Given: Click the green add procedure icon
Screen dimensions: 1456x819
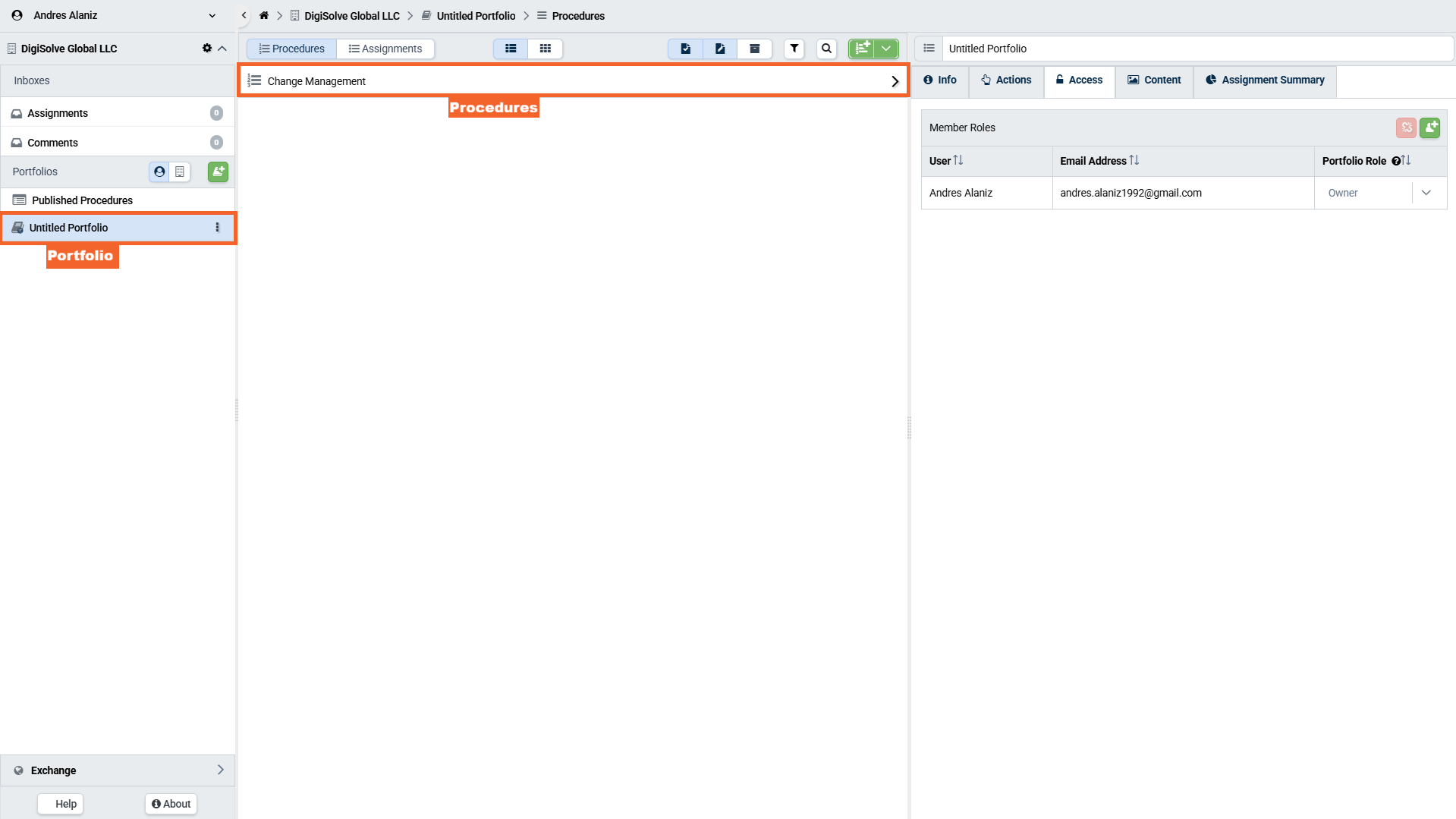Looking at the screenshot, I should pyautogui.click(x=862, y=49).
